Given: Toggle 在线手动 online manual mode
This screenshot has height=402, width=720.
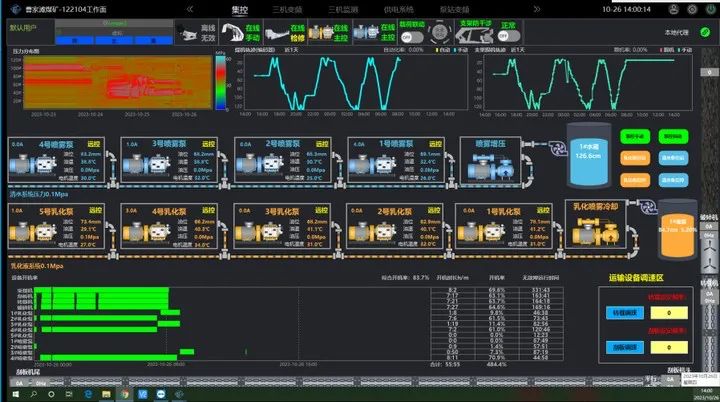Looking at the screenshot, I should coord(249,32).
